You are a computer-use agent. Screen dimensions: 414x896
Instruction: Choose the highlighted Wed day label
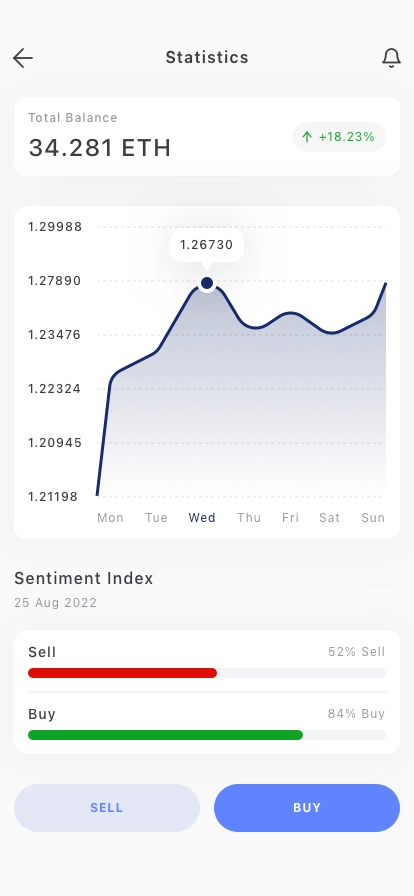(x=202, y=518)
